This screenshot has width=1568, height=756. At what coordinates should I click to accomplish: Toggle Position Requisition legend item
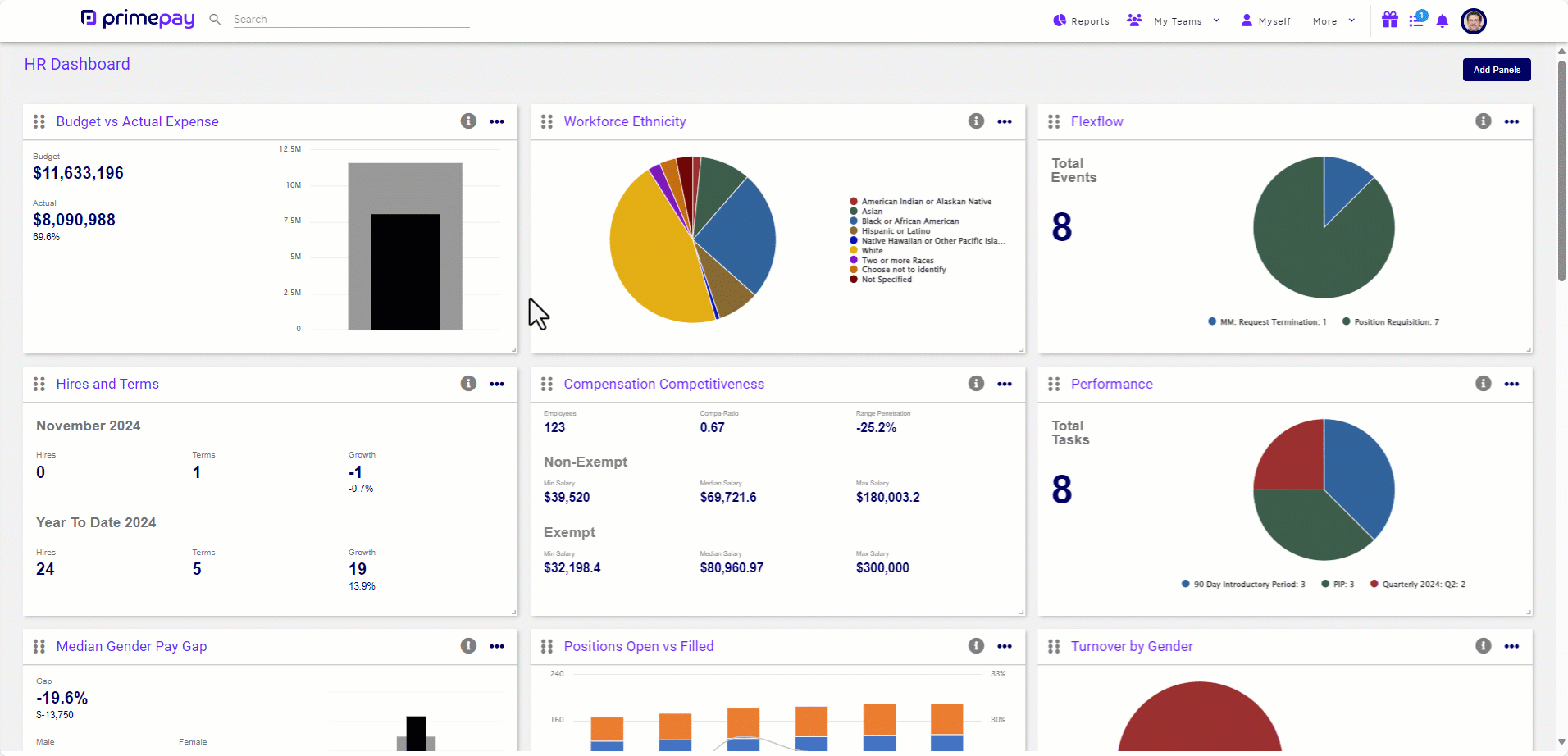coord(1391,322)
